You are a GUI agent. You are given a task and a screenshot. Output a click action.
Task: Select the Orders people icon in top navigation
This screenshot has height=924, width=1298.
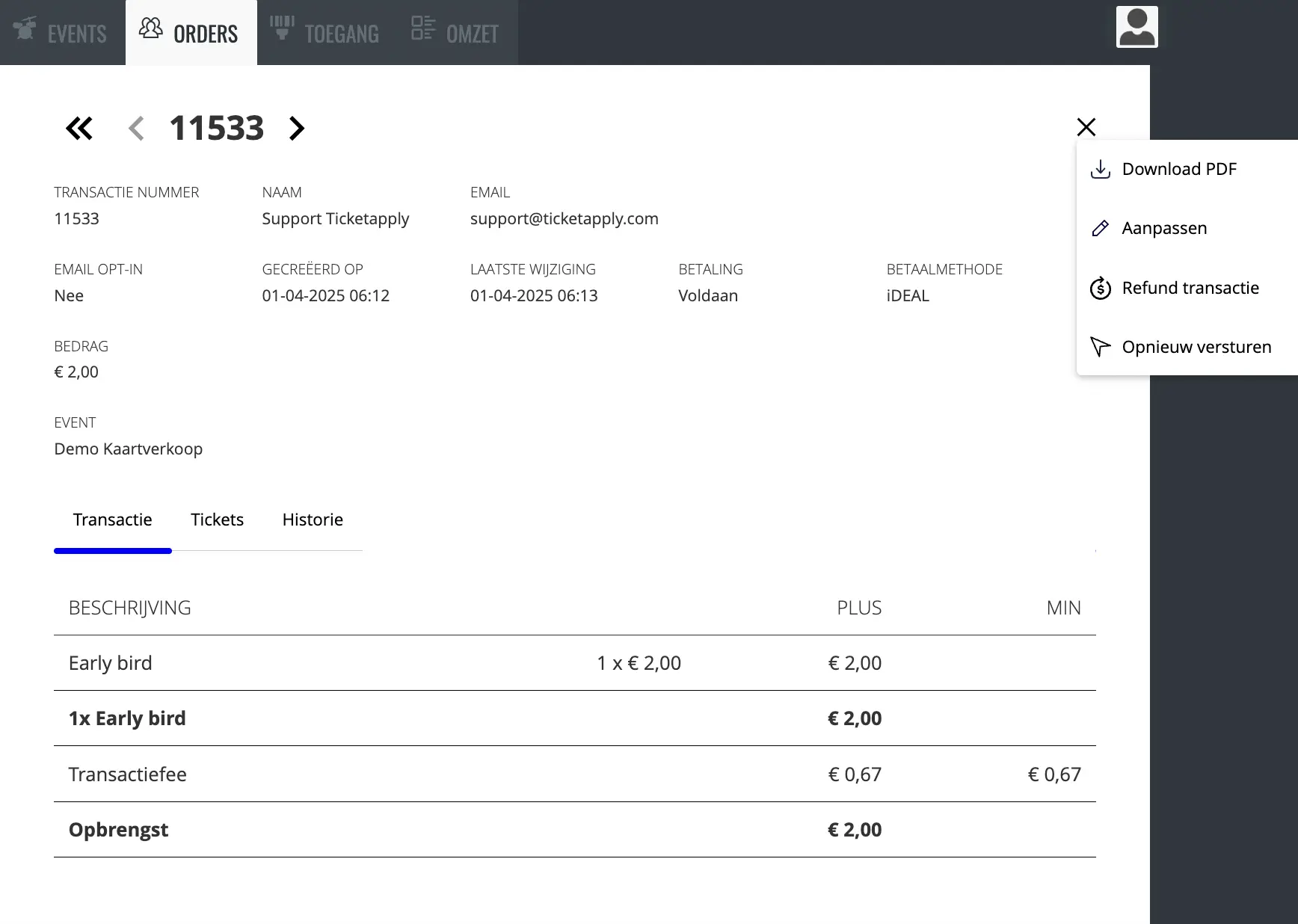click(150, 28)
